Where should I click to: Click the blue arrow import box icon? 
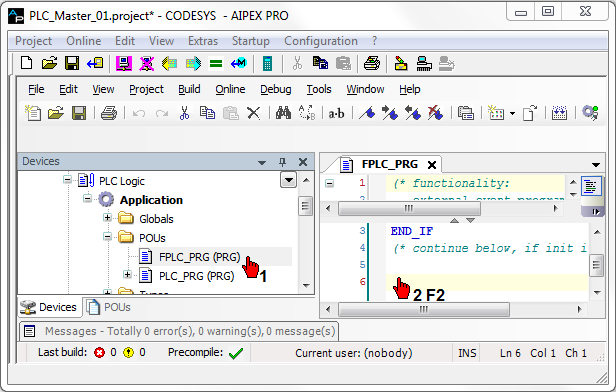tap(95, 63)
